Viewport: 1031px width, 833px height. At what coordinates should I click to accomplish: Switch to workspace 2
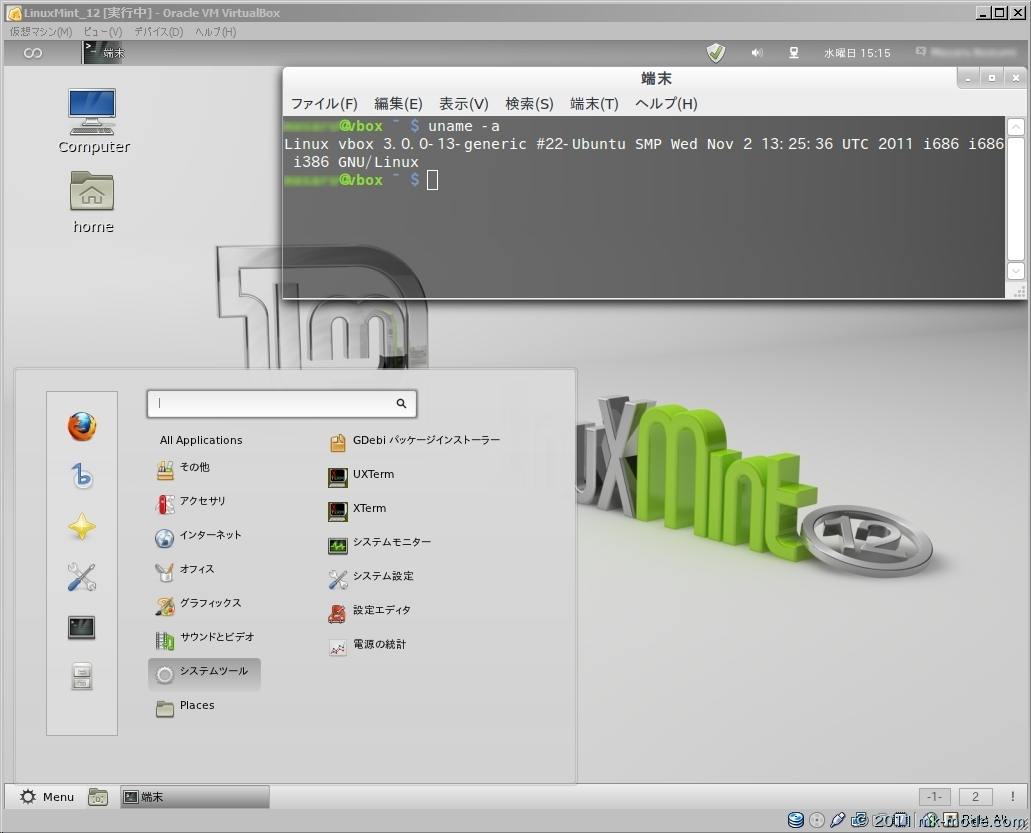[975, 797]
